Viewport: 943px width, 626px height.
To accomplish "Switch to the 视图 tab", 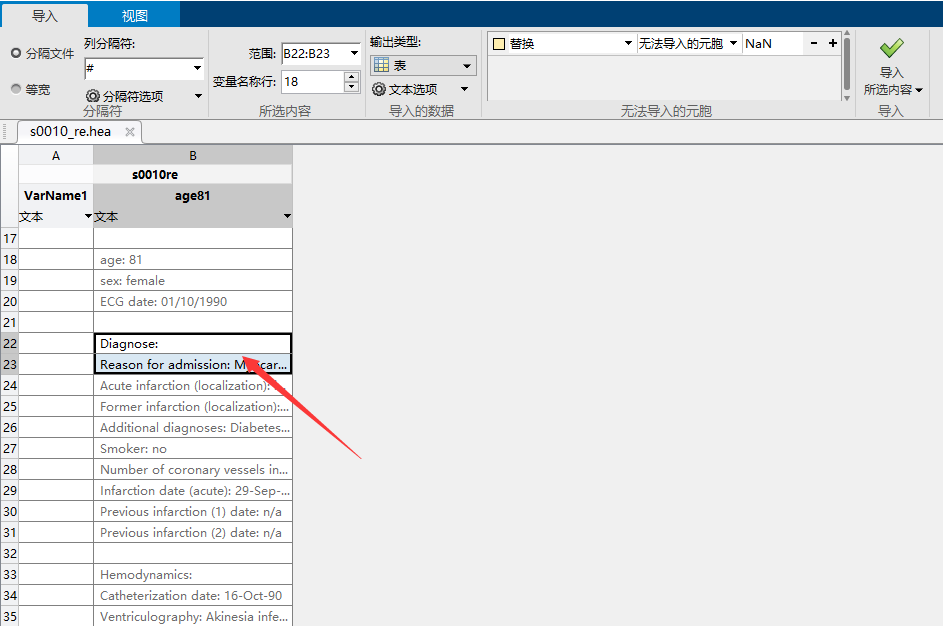I will click(x=134, y=16).
